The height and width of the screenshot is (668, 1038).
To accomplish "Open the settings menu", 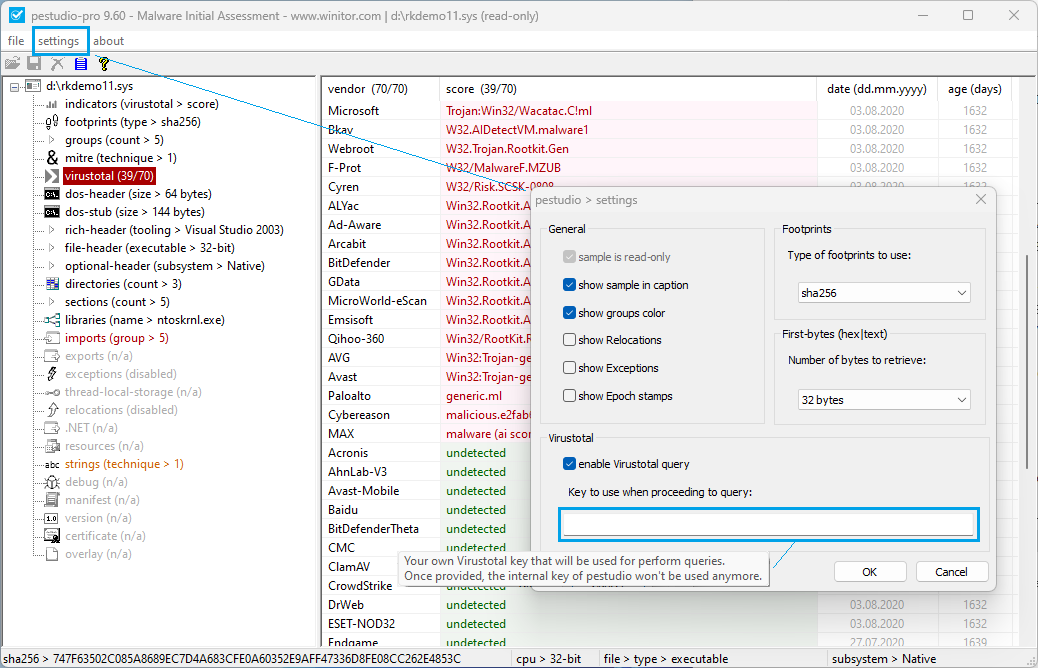I will 60,41.
